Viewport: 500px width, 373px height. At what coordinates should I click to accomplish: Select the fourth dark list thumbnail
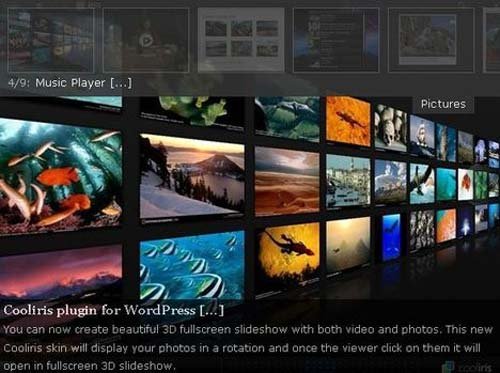336,40
